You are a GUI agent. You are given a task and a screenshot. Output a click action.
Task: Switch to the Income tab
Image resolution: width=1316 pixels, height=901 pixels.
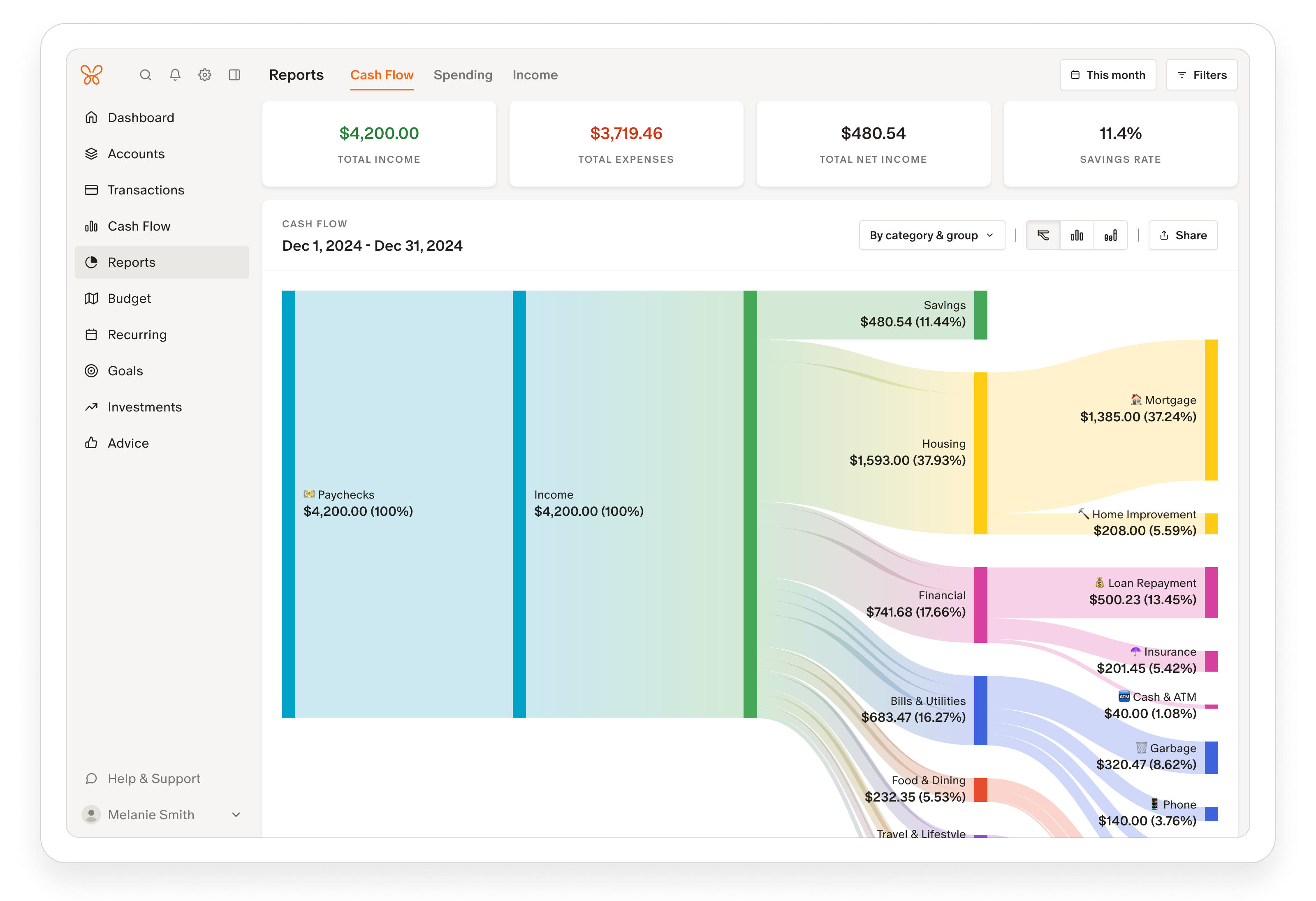coord(535,75)
